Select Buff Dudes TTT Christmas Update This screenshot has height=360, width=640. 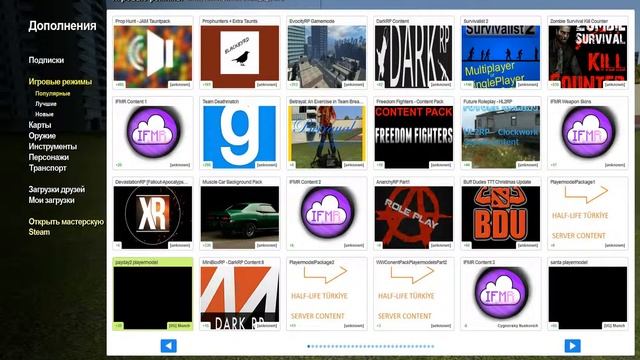click(501, 213)
